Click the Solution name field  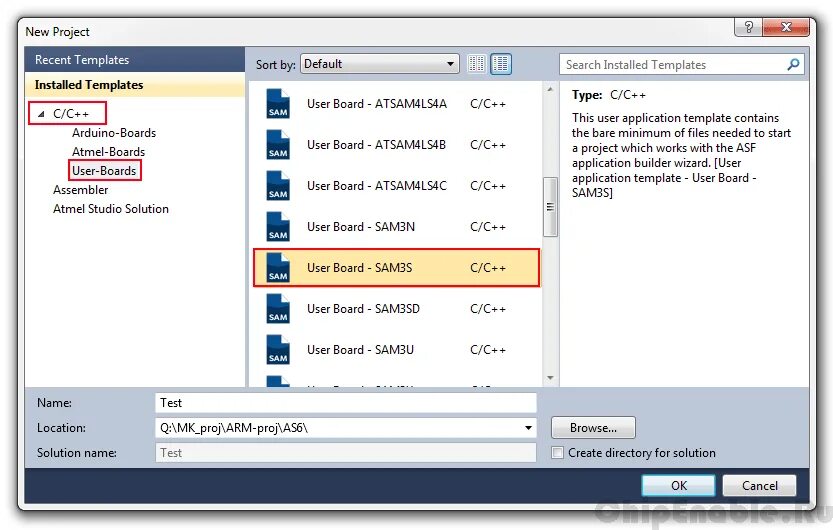coord(346,452)
